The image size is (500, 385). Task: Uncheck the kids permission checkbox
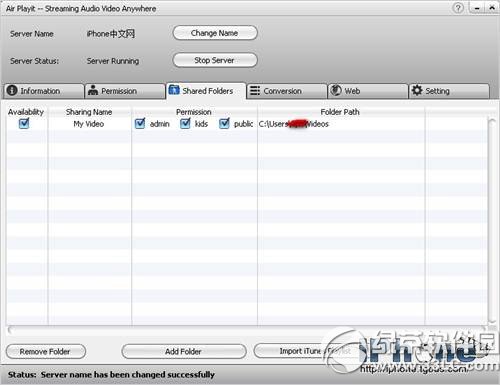185,123
